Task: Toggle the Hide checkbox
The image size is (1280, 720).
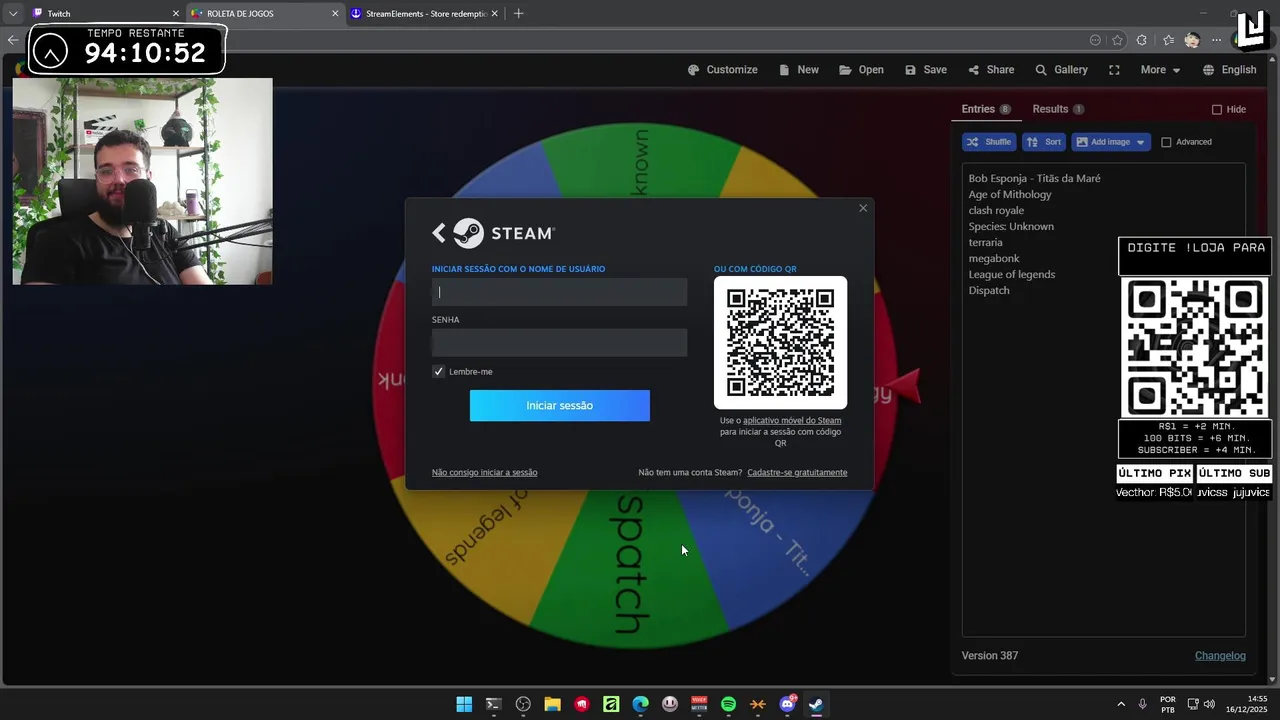Action: [x=1217, y=109]
